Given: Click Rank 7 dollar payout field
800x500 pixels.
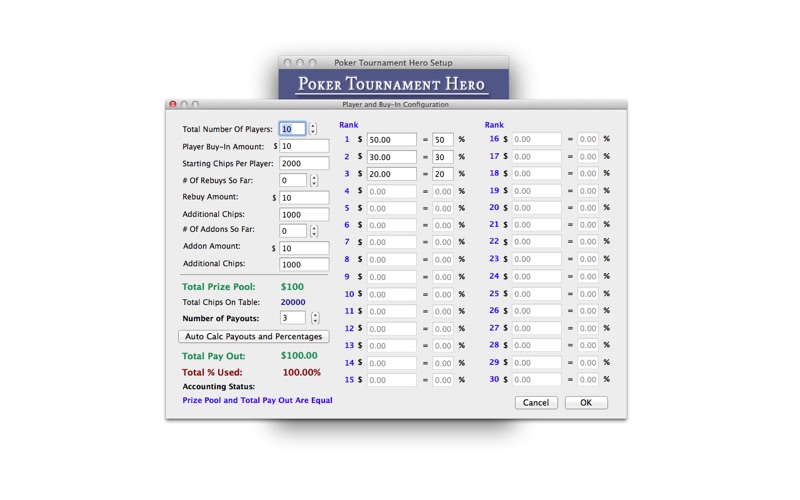Looking at the screenshot, I should pos(392,242).
